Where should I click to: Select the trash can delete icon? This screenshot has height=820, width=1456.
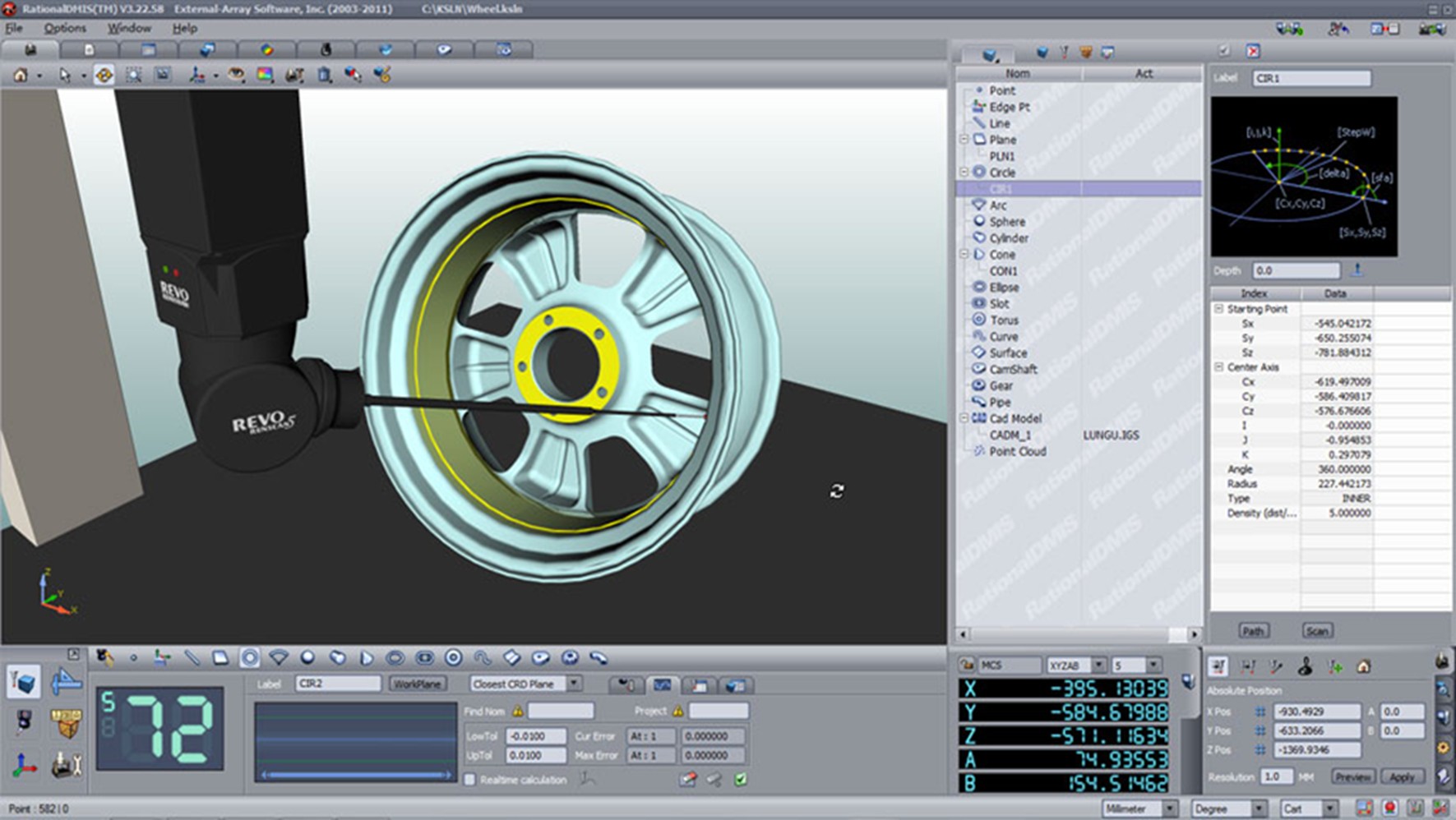pyautogui.click(x=325, y=75)
